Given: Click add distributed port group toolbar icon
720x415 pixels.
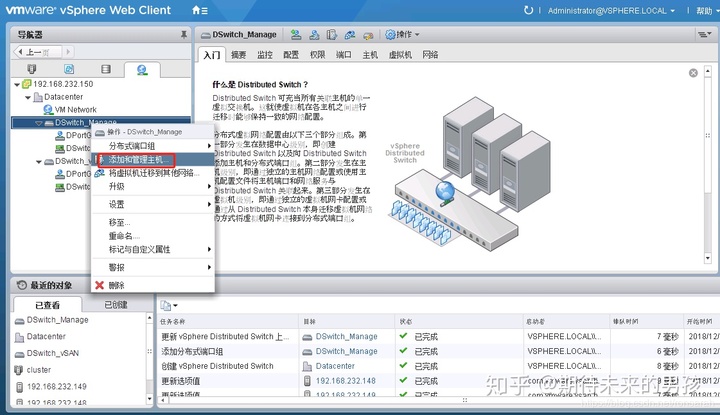Looking at the screenshot, I should [296, 34].
